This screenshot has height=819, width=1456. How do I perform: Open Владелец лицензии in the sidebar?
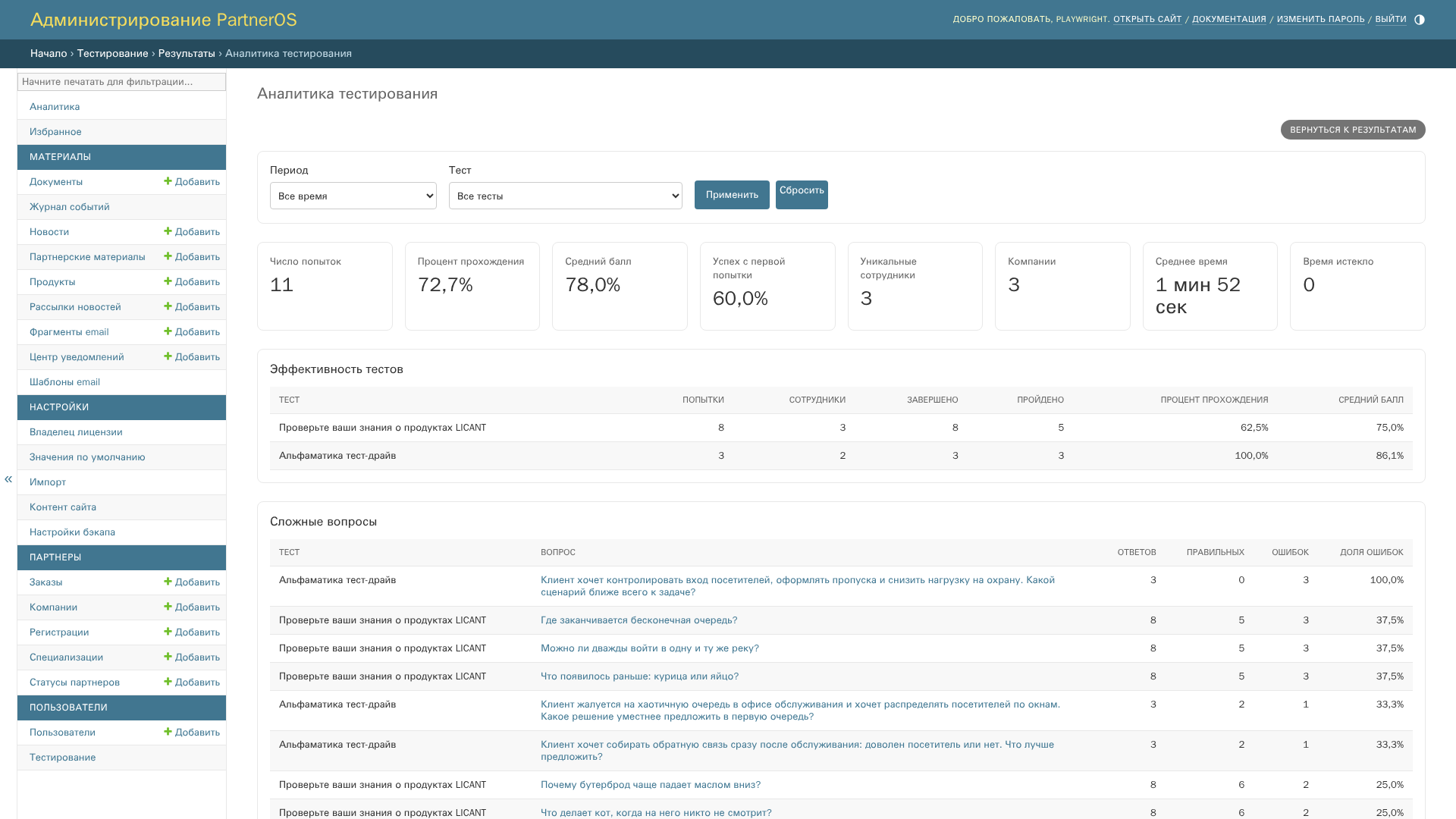click(76, 432)
